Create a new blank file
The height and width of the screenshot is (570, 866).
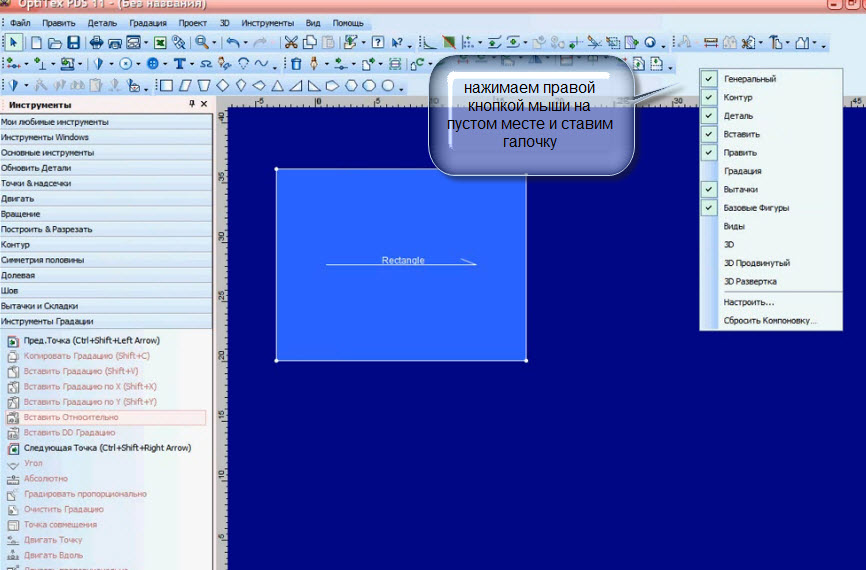(x=36, y=43)
